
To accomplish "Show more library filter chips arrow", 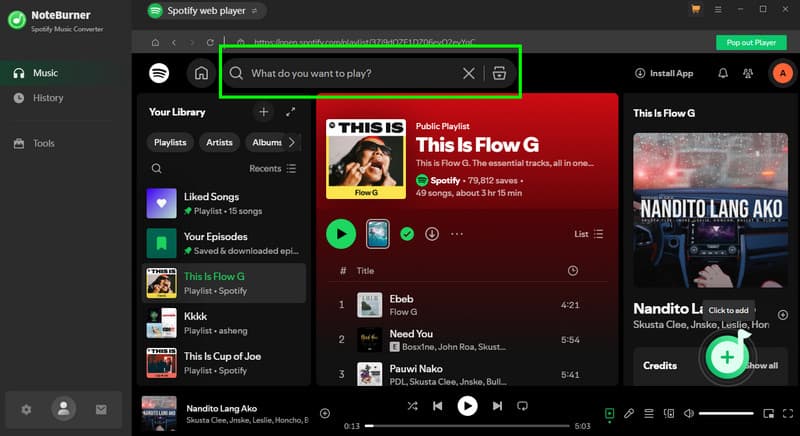I will (292, 142).
